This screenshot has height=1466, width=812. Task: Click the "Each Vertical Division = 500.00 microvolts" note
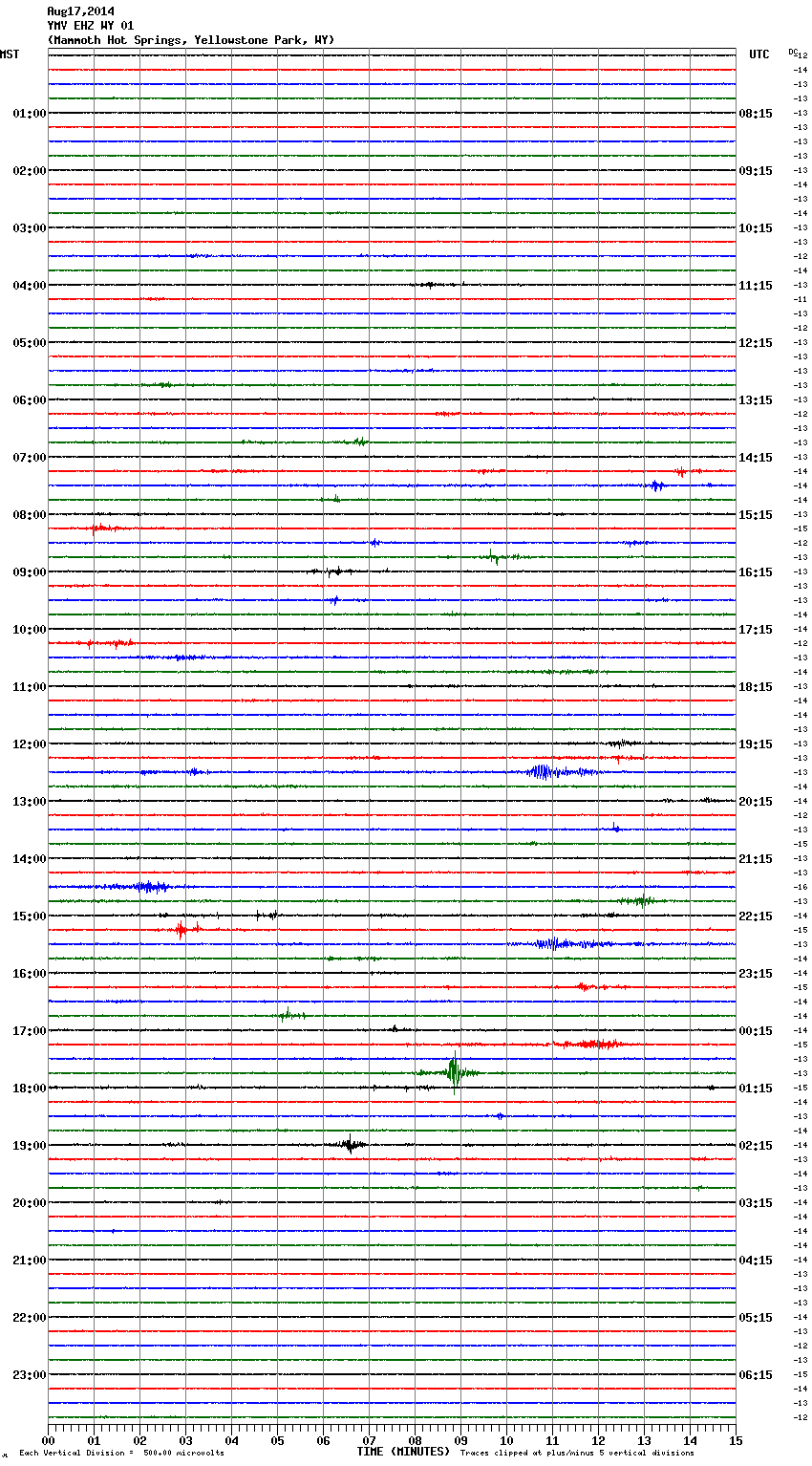(x=121, y=1453)
